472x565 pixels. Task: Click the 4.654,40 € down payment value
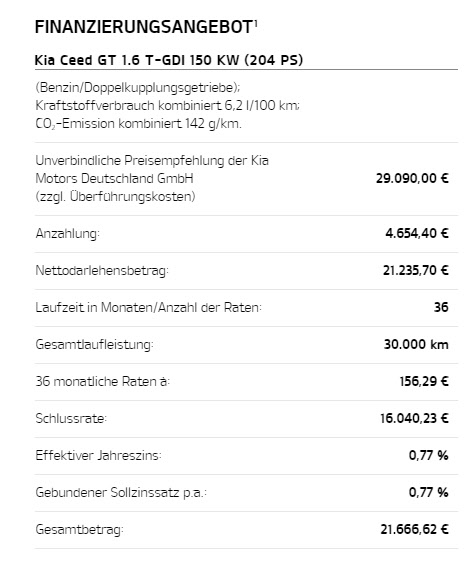click(417, 233)
